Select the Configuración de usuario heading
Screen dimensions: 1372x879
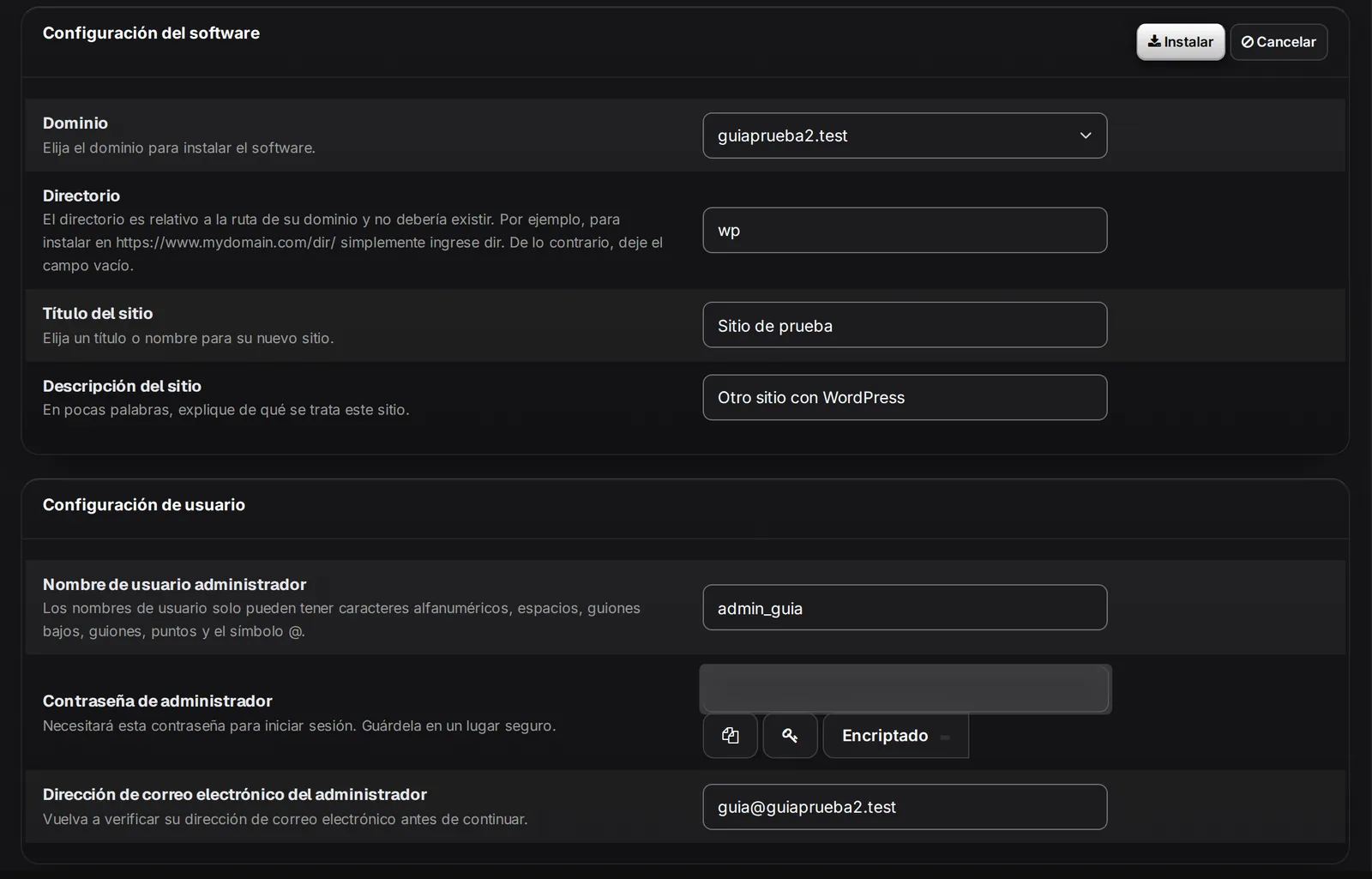coord(144,505)
